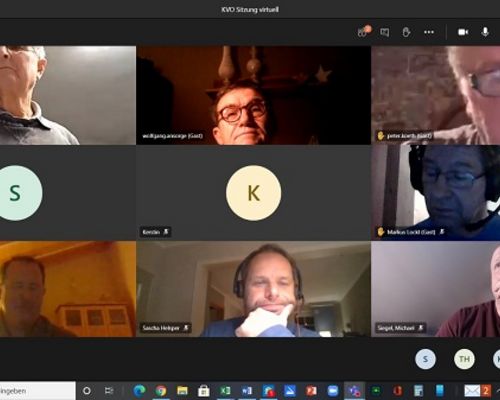Viewport: 500px width, 400px height.
Task: Open PowerPoint from the taskbar
Action: pyautogui.click(x=311, y=391)
